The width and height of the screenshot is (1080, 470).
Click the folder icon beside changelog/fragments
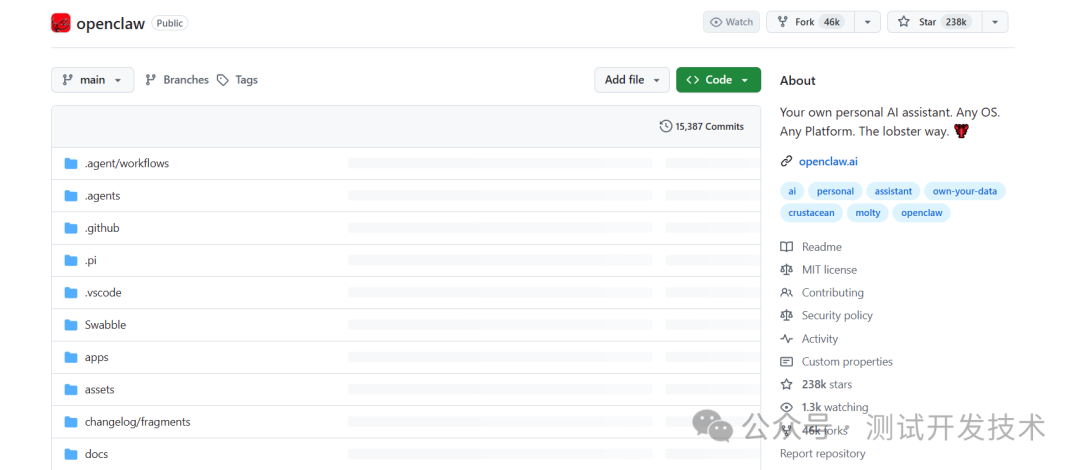[x=71, y=422]
